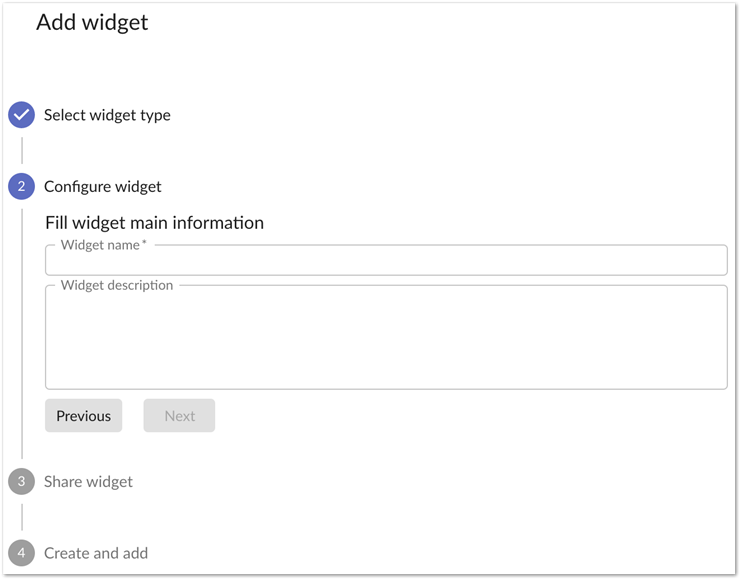Screen dimensions: 740x579
Task: Click the connector line between steps 1 and 2
Action: point(22,150)
